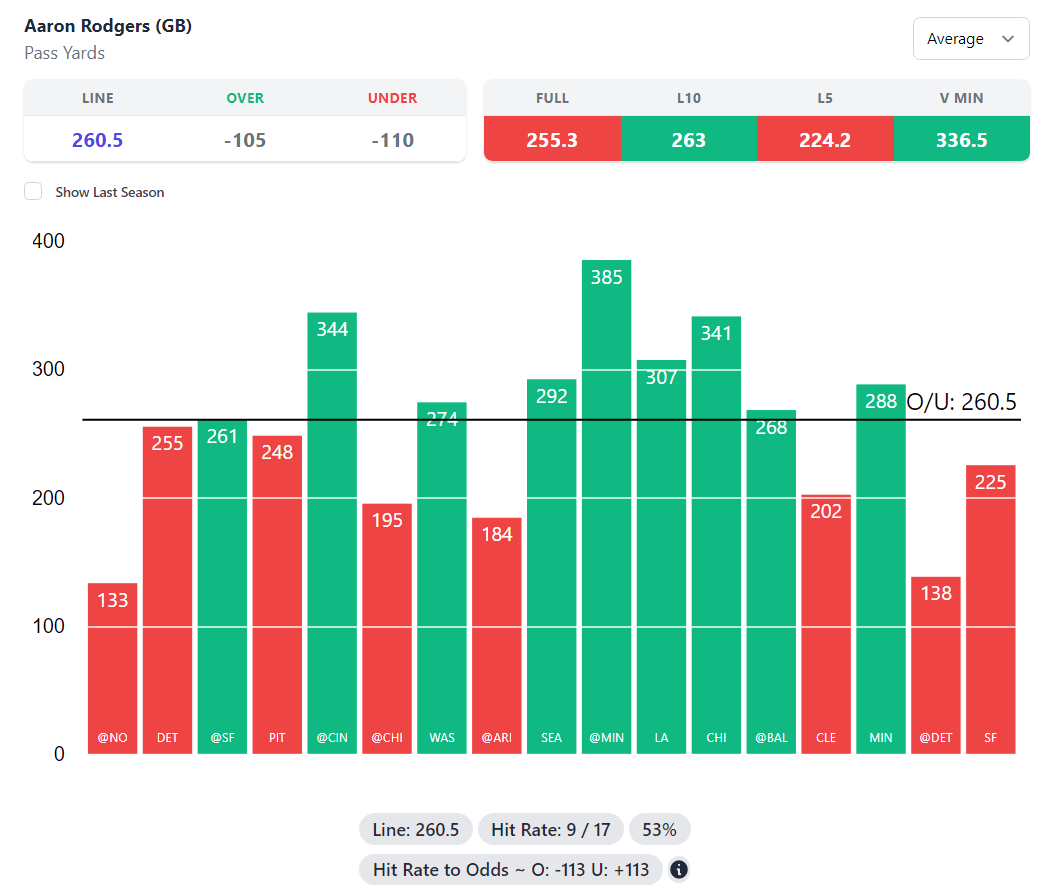Click the Hit Rate: 9 / 17 pill
The height and width of the screenshot is (895, 1043).
point(551,829)
